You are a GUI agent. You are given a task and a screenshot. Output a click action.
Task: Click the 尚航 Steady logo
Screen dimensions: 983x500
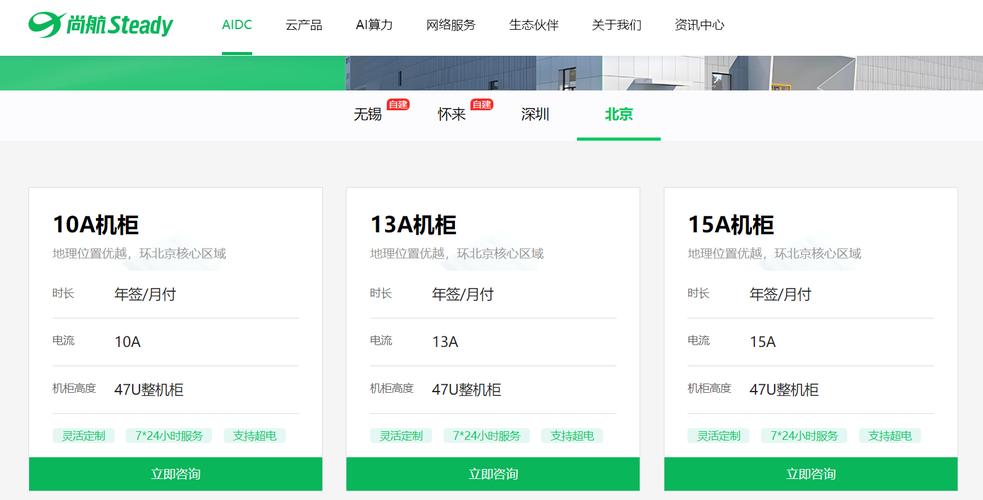(x=100, y=25)
